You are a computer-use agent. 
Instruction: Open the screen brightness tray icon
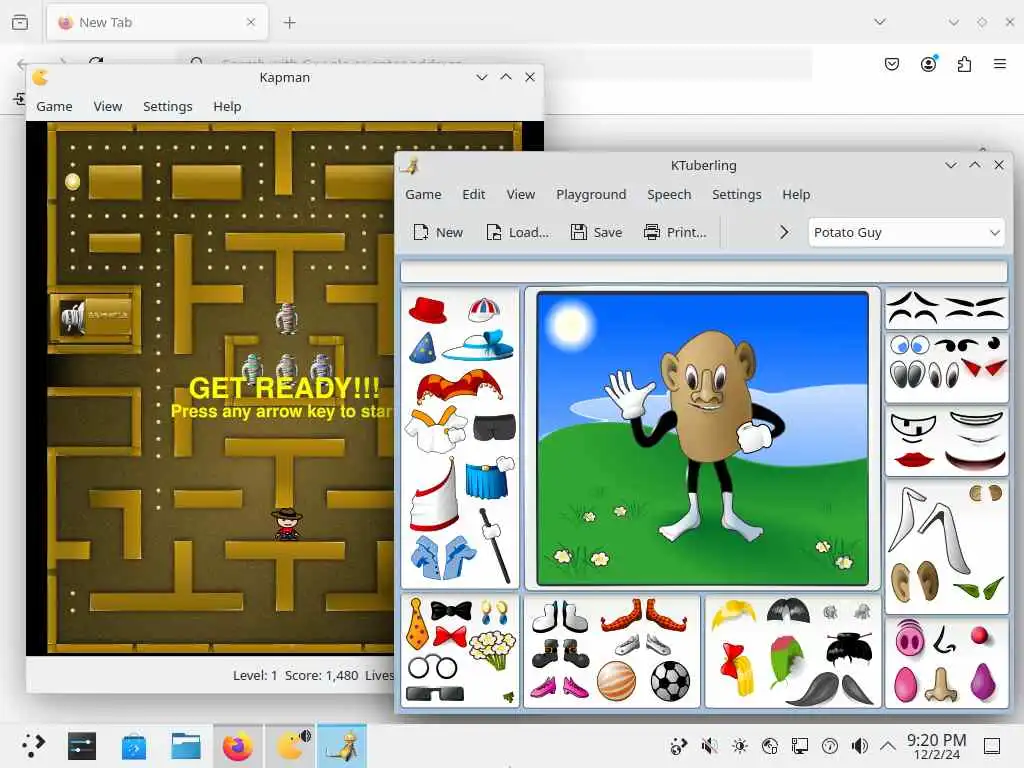[x=739, y=745]
